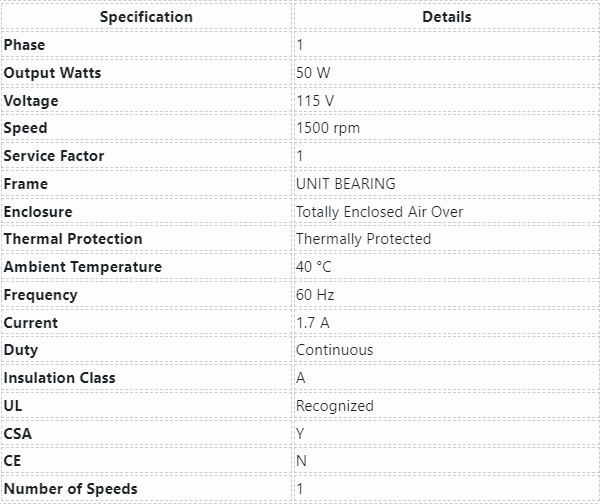600x504 pixels.
Task: Click the Recognized UL value
Action: (x=334, y=406)
